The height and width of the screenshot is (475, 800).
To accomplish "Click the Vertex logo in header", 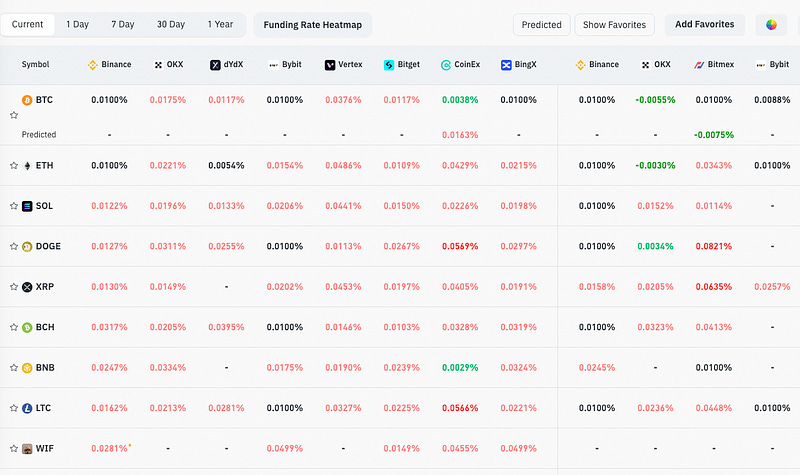I will click(x=330, y=65).
